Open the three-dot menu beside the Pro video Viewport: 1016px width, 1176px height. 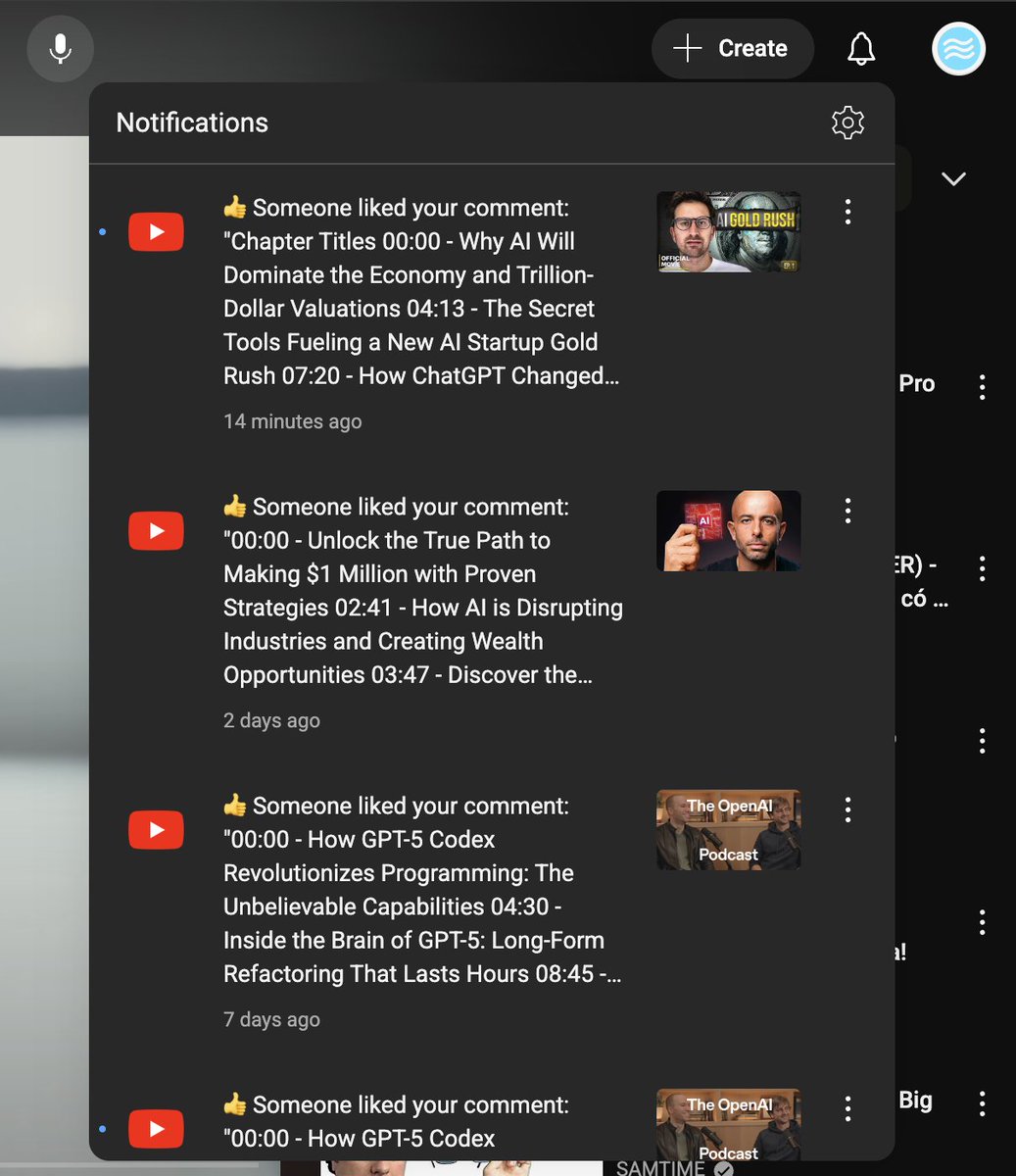point(982,387)
